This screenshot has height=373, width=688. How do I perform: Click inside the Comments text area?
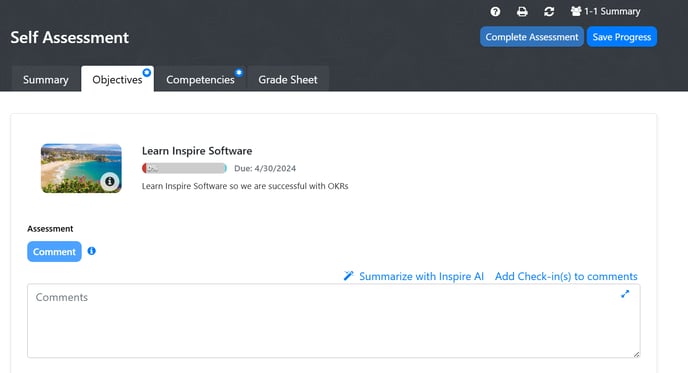point(333,321)
